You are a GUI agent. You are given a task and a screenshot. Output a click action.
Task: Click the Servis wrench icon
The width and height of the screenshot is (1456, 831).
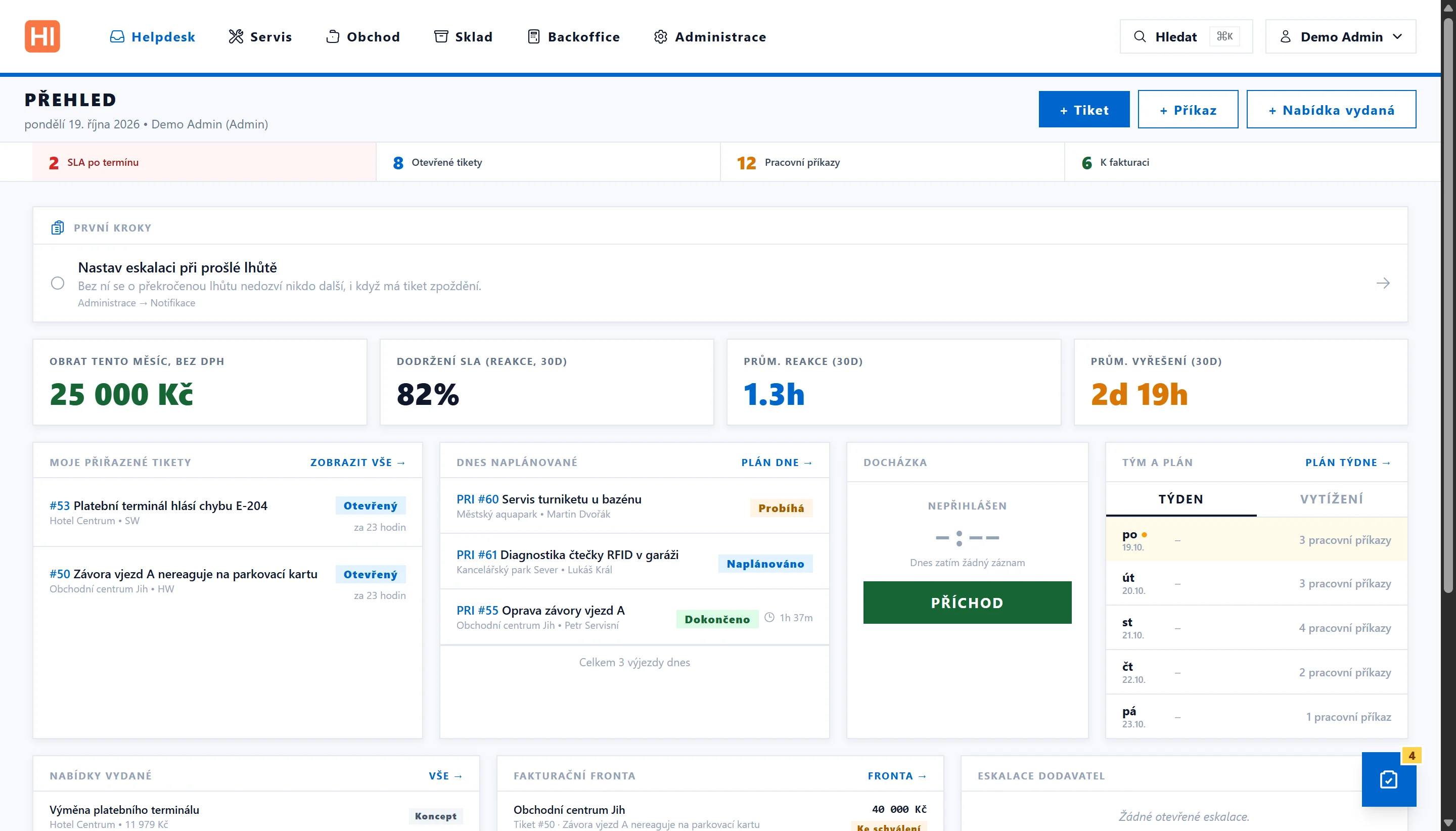[x=236, y=36]
